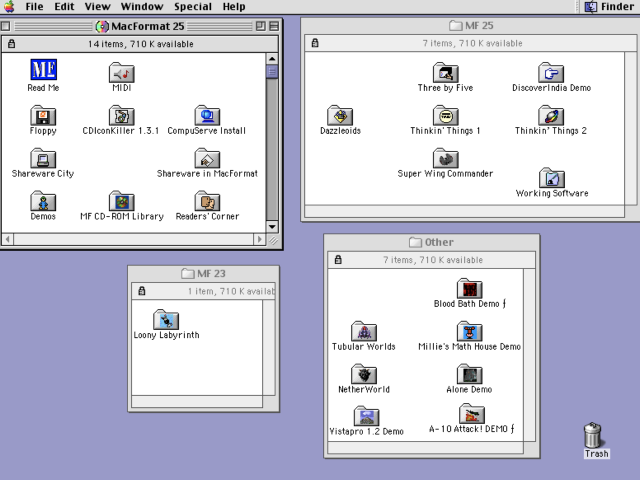
Task: Collapse MacFormat 25 with windowshade box
Action: (274, 26)
